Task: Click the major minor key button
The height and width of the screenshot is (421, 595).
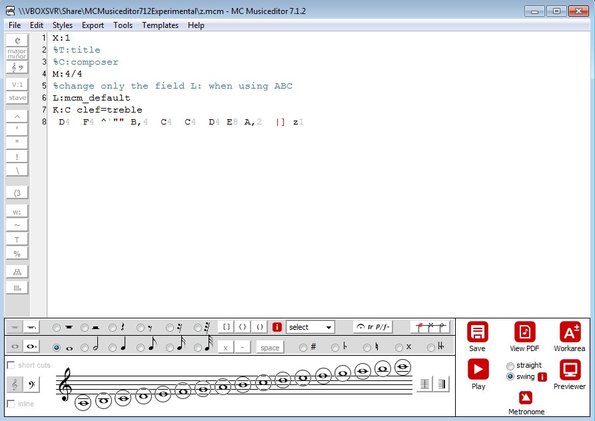Action: 17,54
